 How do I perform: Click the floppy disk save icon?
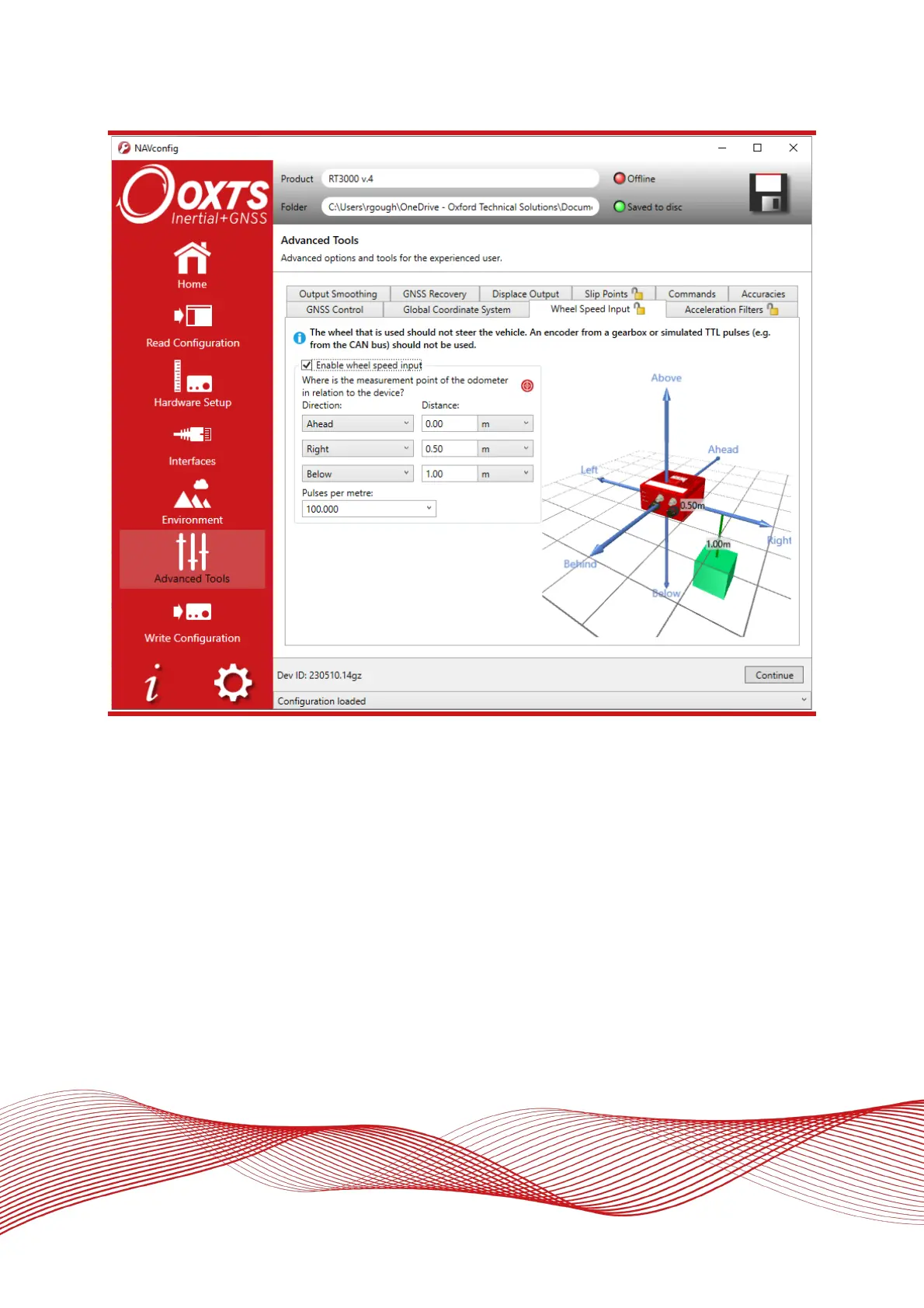tap(769, 193)
